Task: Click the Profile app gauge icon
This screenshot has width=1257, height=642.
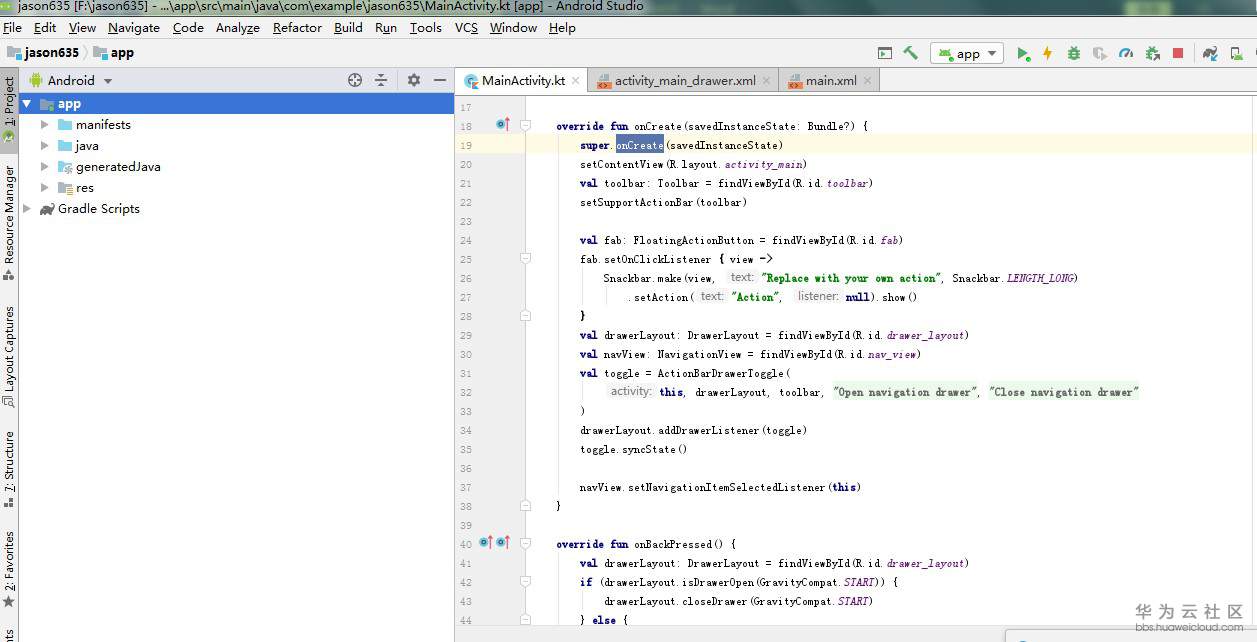Action: point(1126,53)
